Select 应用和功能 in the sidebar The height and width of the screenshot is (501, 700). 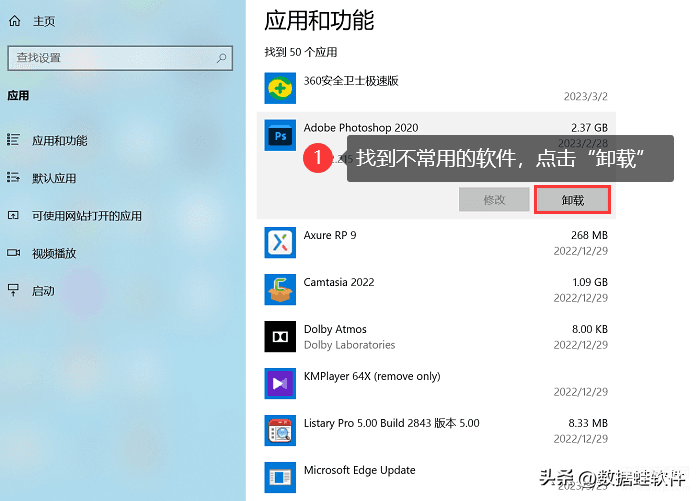59,141
